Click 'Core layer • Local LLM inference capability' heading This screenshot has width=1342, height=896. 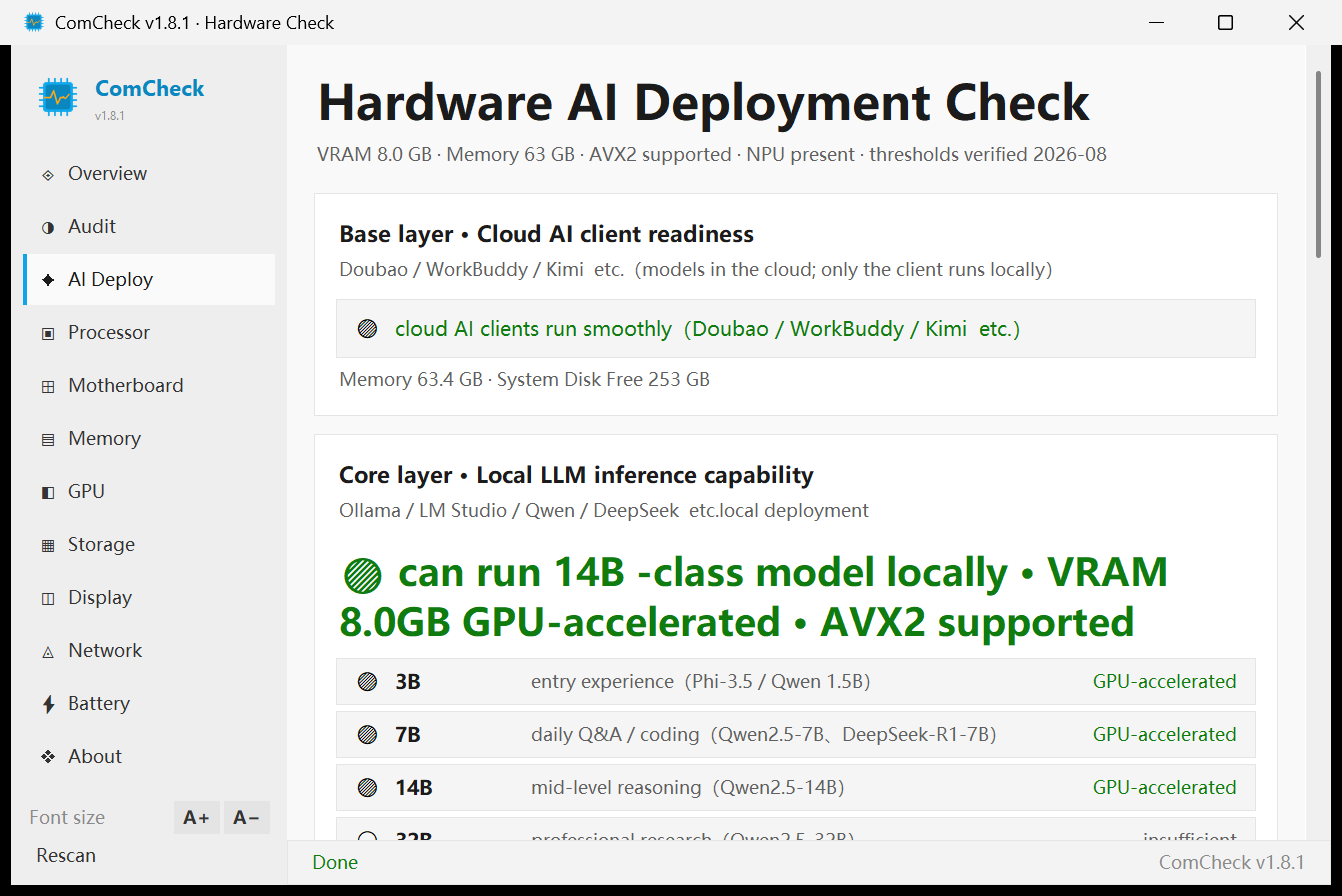click(577, 476)
